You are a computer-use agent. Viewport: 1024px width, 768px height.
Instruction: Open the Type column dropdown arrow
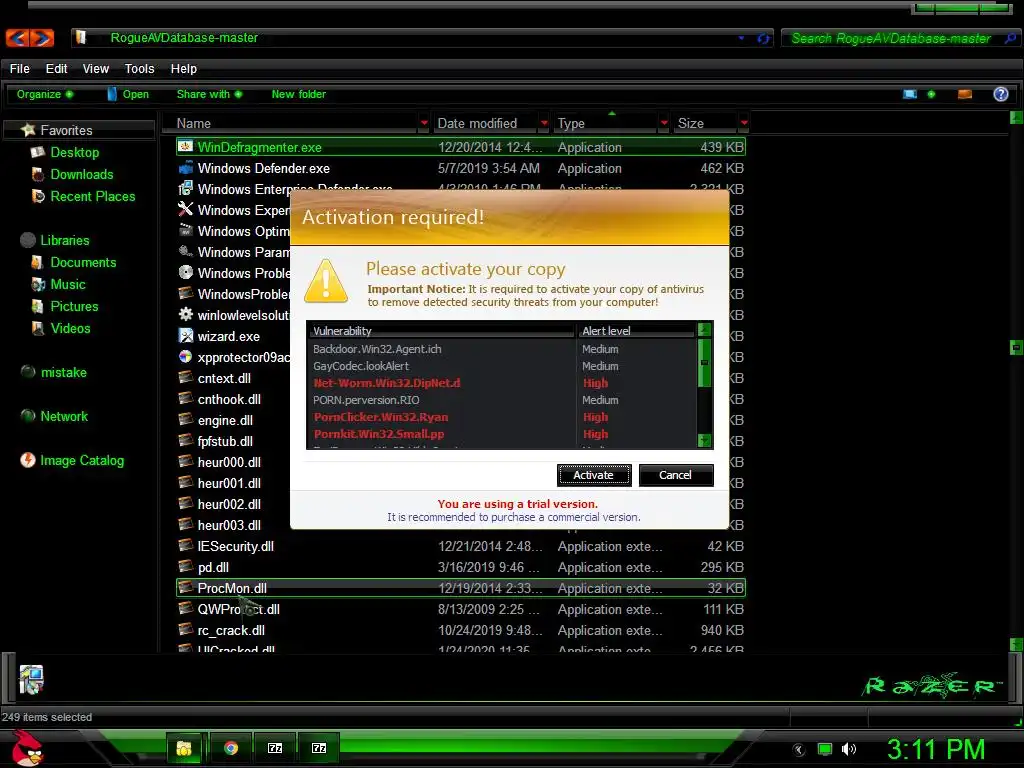(664, 123)
